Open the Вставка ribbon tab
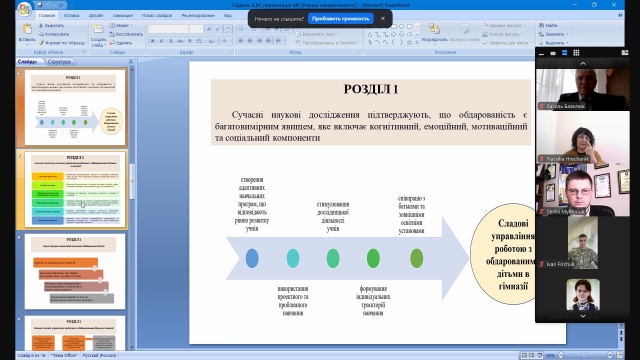Screen dimensions: 640x360 [x=71, y=16]
